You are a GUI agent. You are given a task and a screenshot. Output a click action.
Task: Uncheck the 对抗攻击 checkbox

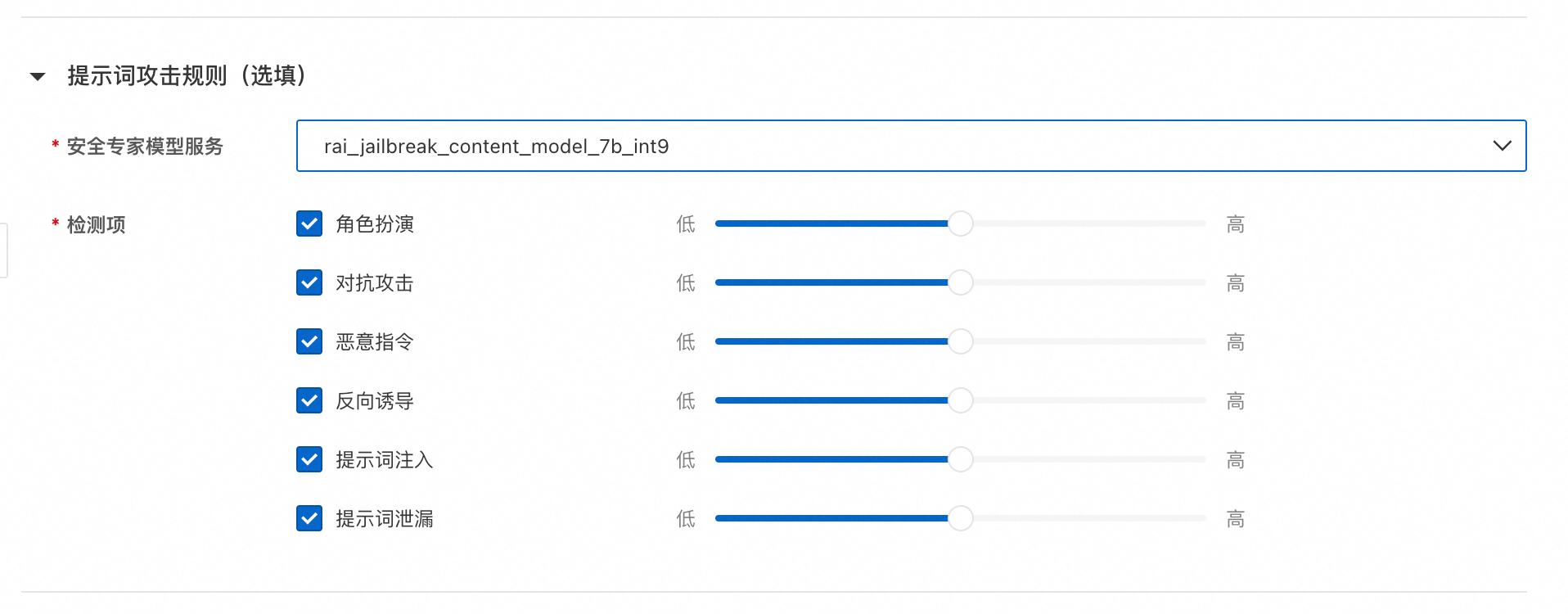point(309,282)
